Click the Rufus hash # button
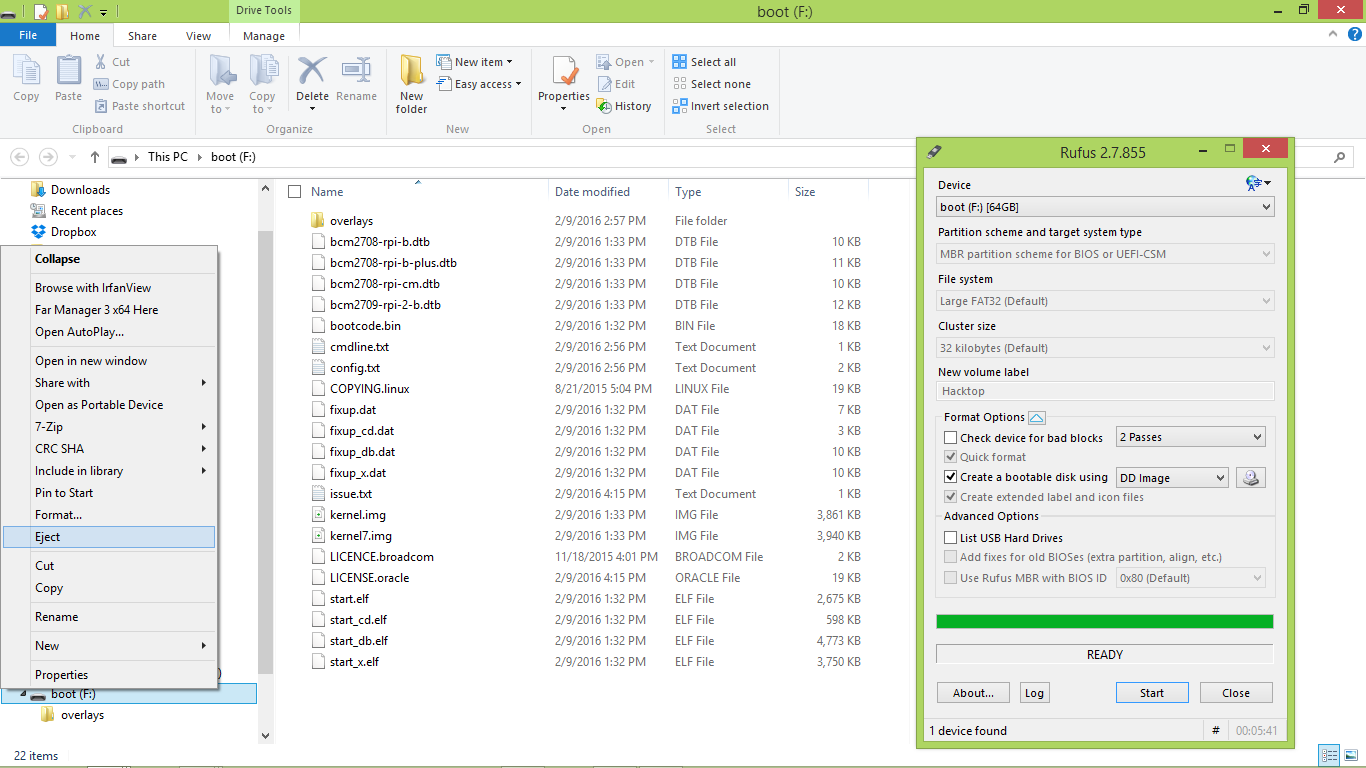This screenshot has height=768, width=1366. pyautogui.click(x=1216, y=731)
